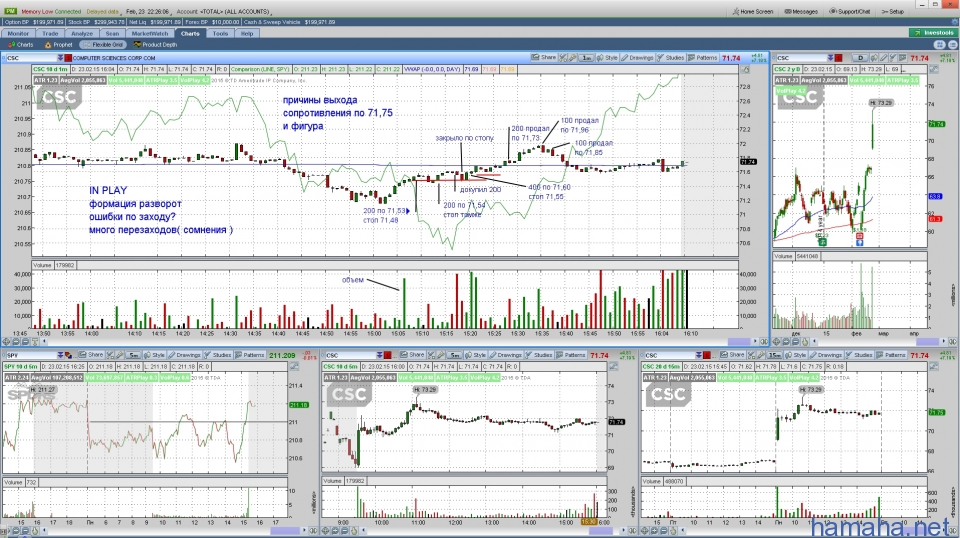Share the SPY chart
The image size is (960, 538).
[91, 354]
